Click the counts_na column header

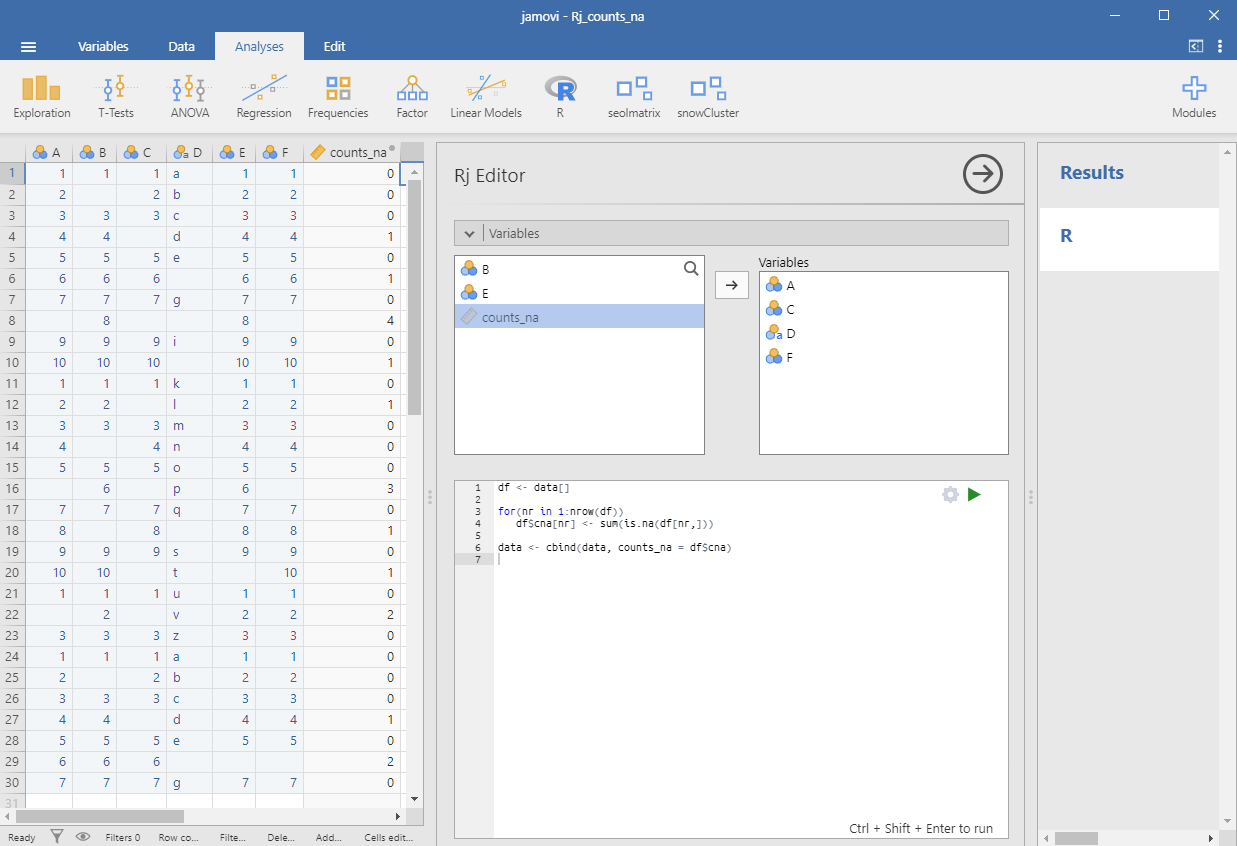[351, 152]
